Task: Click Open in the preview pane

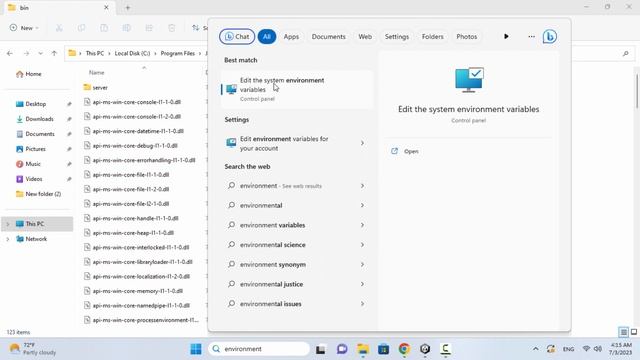Action: tap(411, 151)
